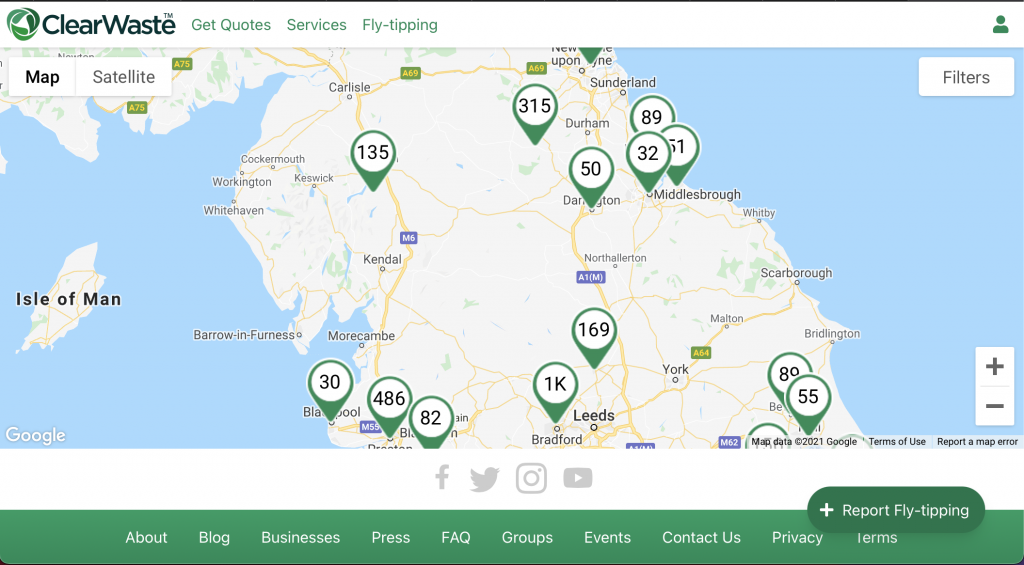Screen dimensions: 1024x565
Task: Open the Privacy footer link
Action: click(x=797, y=538)
